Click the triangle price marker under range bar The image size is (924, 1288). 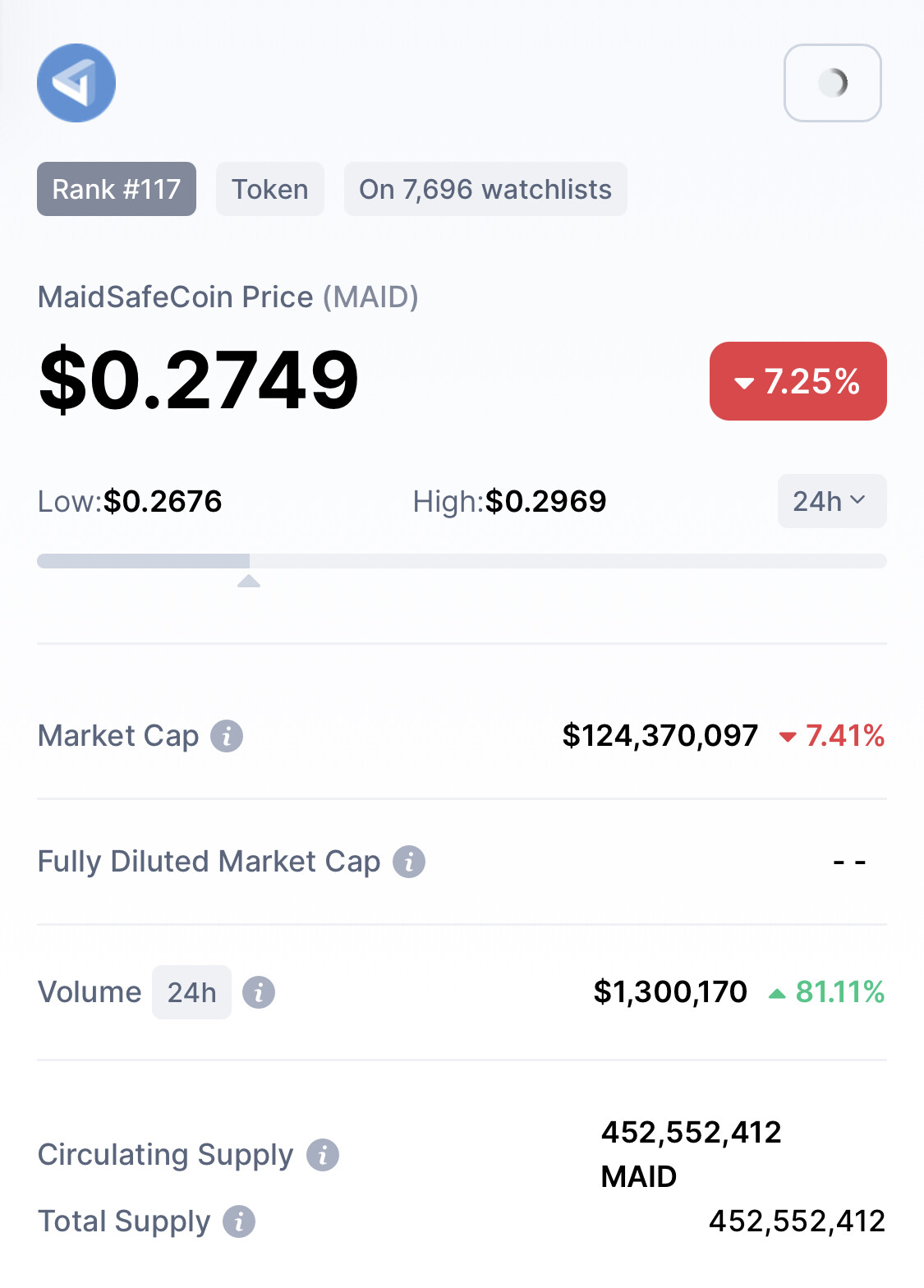tap(249, 582)
